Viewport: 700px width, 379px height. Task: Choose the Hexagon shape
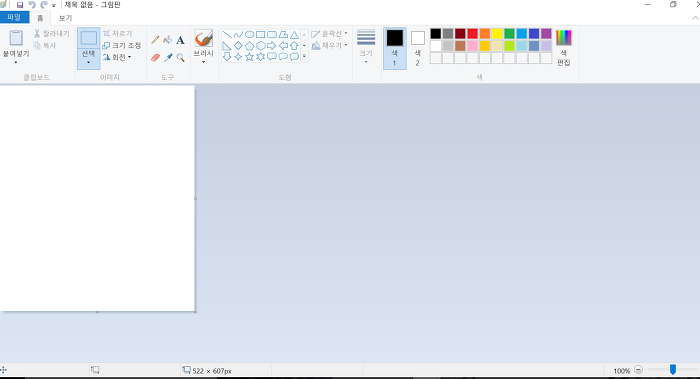pos(261,46)
